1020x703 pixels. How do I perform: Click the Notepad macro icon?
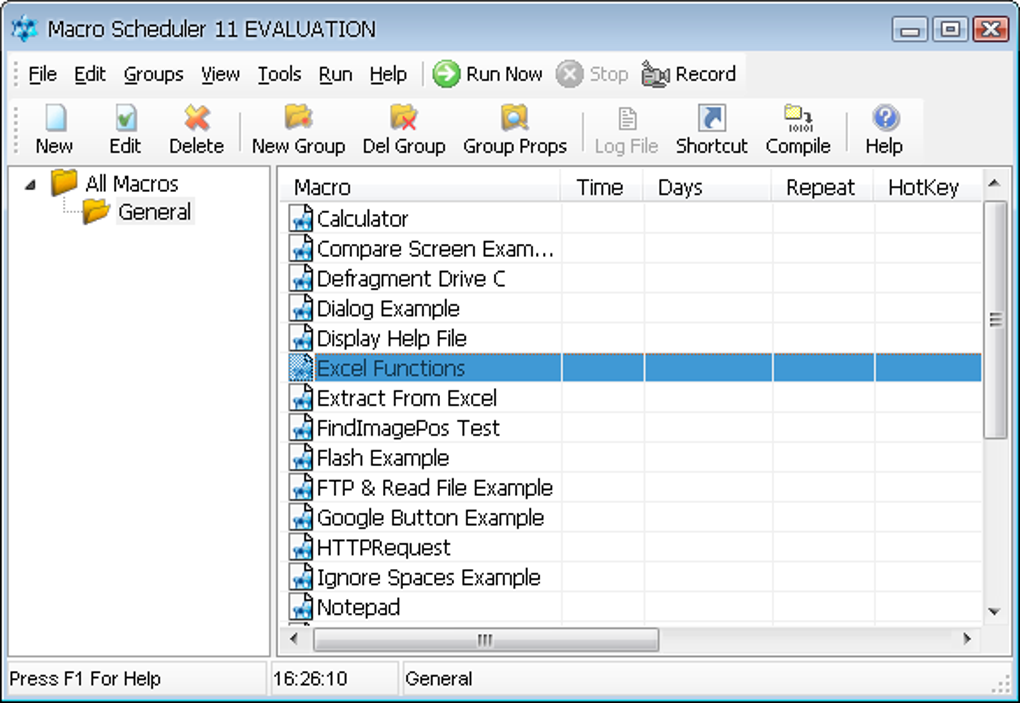301,607
